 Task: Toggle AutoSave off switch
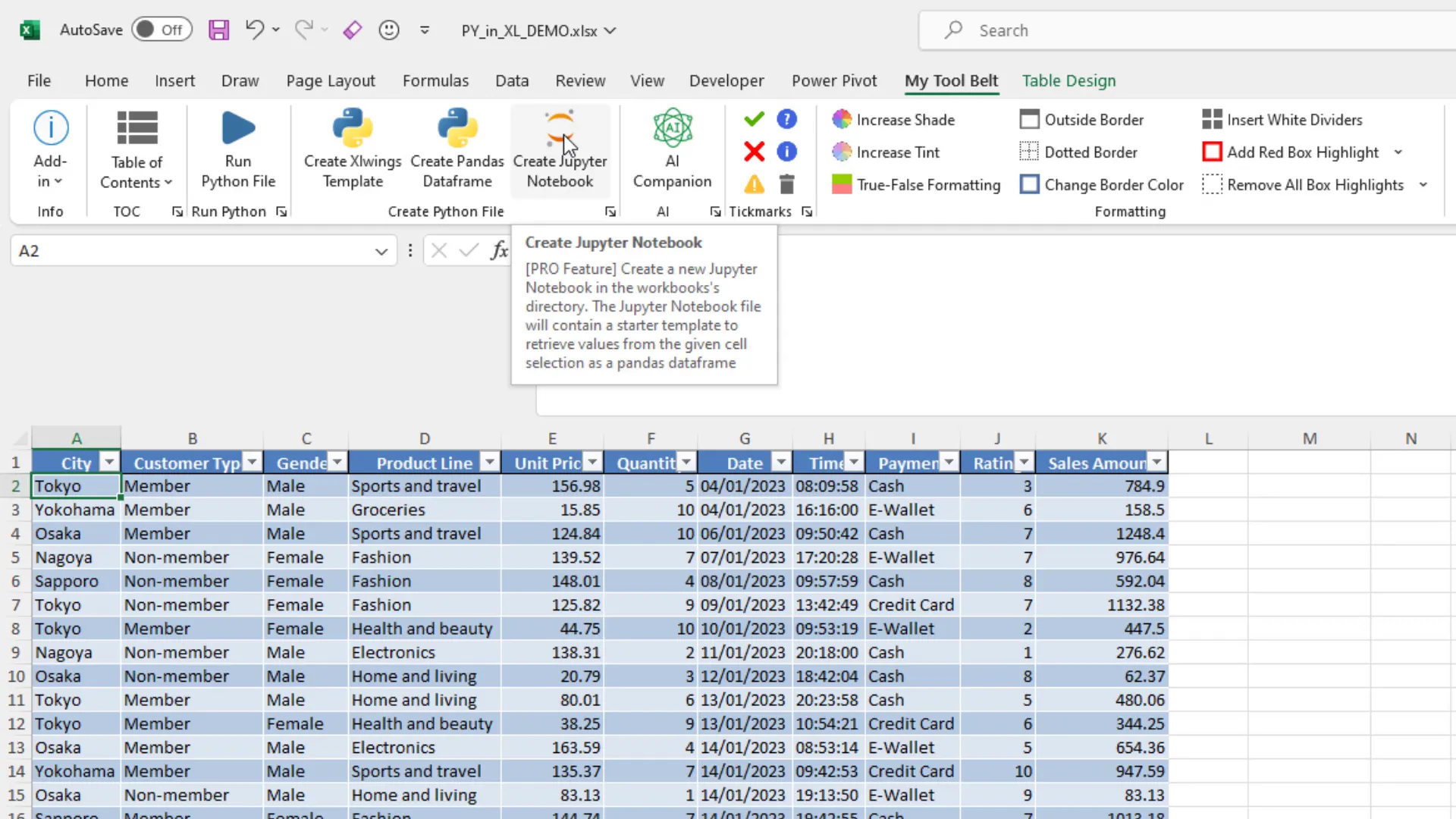162,30
